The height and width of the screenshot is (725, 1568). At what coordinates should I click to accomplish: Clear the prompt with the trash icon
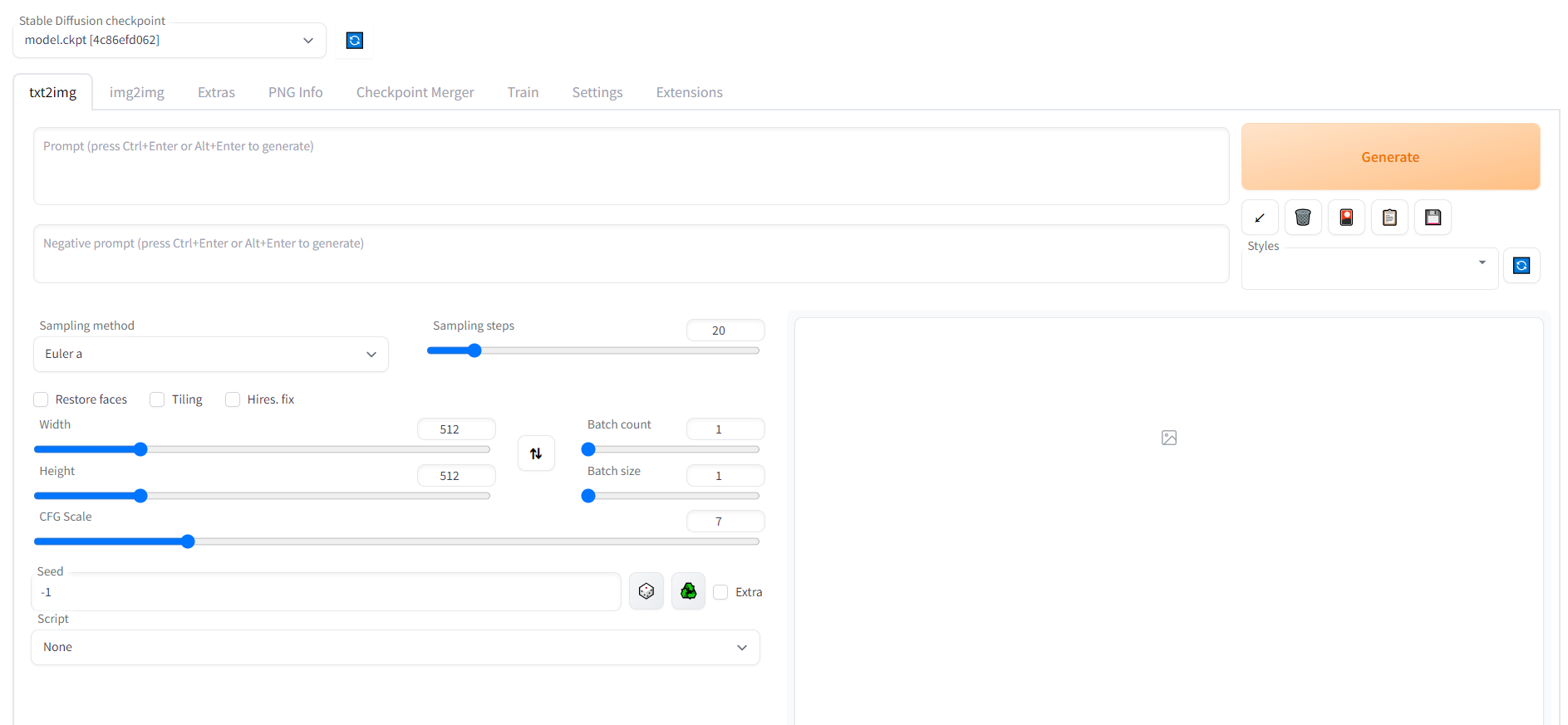tap(1303, 218)
